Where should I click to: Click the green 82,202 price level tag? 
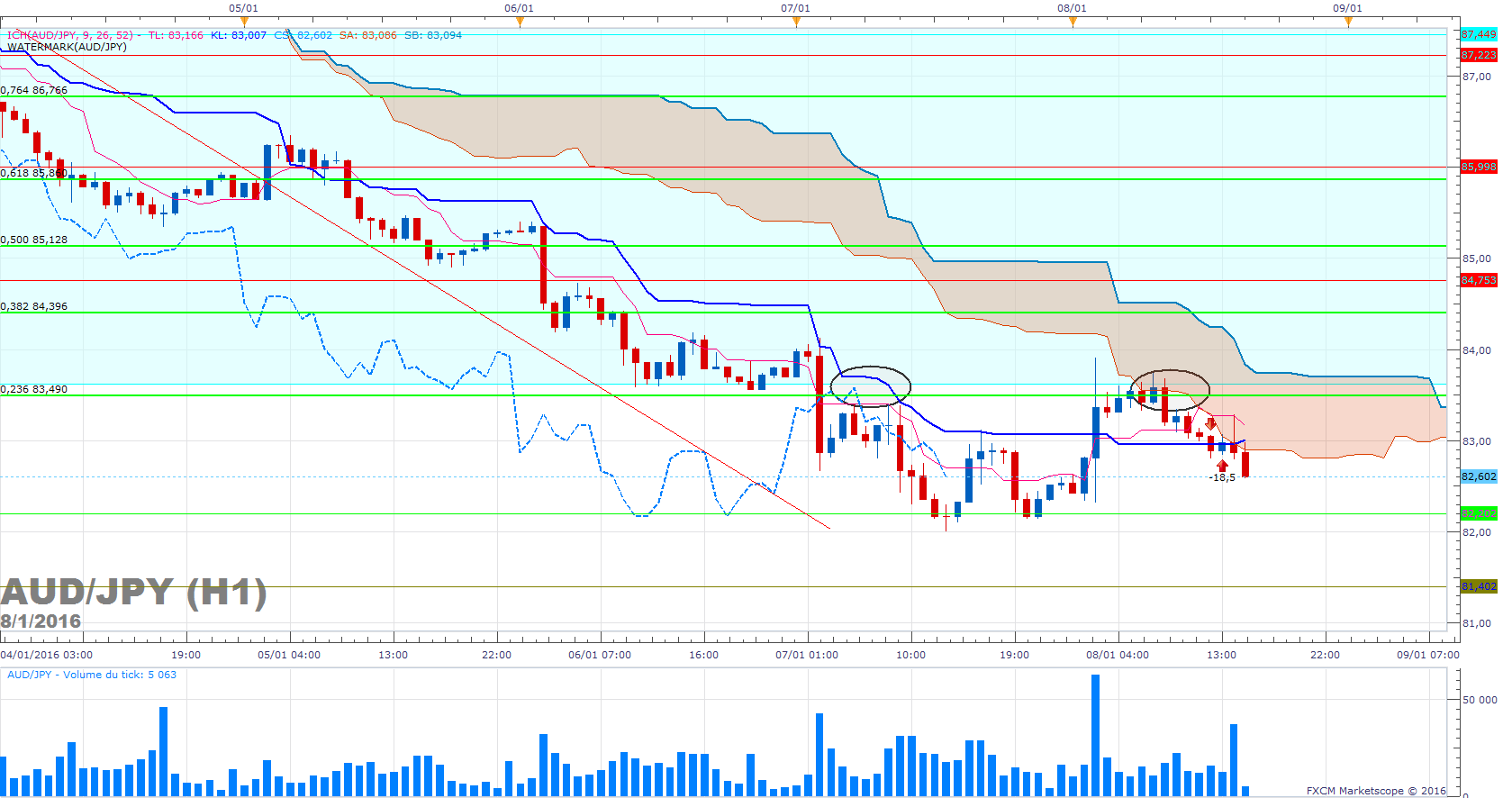tap(1479, 513)
